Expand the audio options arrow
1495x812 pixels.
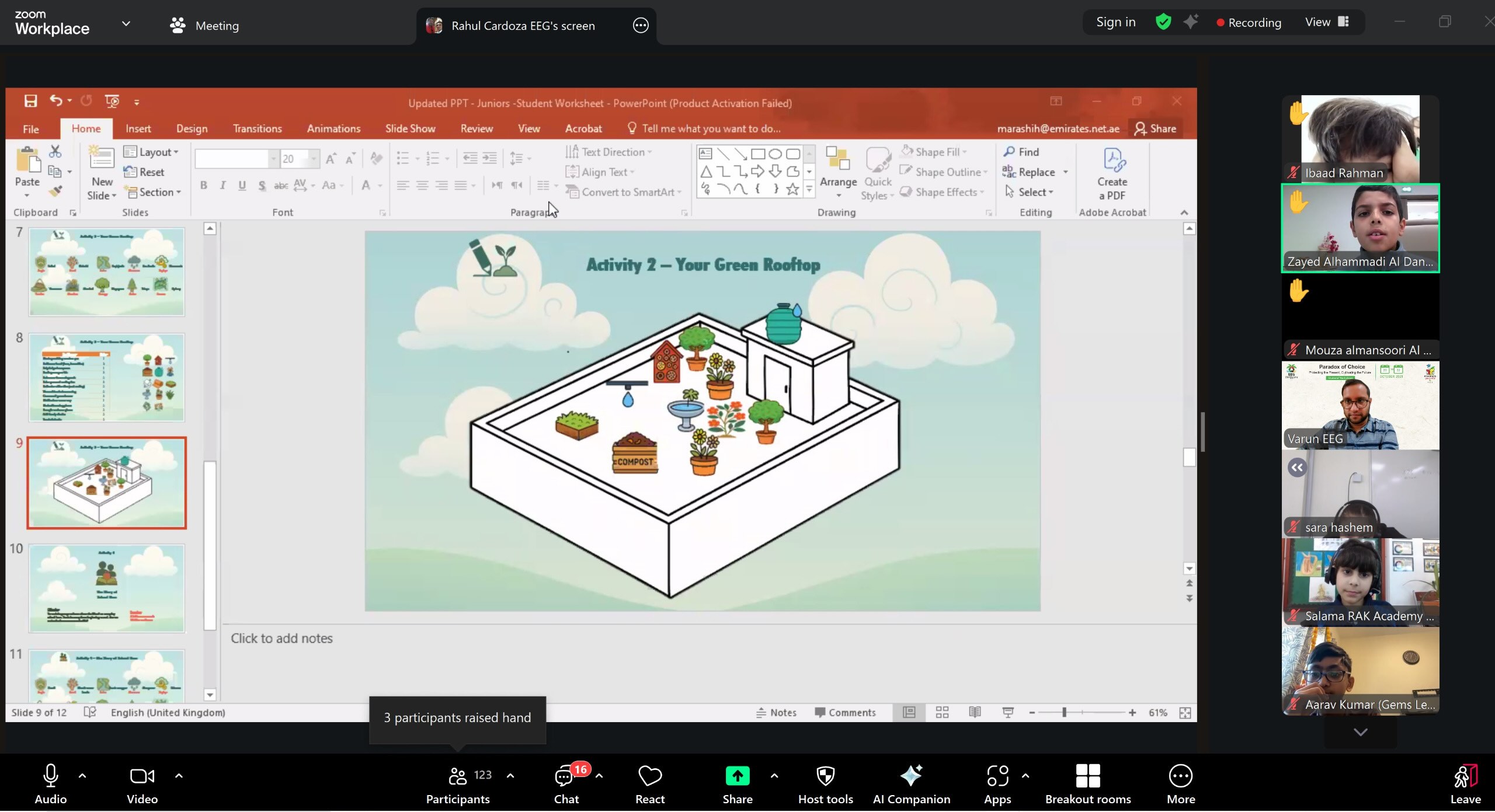click(82, 776)
